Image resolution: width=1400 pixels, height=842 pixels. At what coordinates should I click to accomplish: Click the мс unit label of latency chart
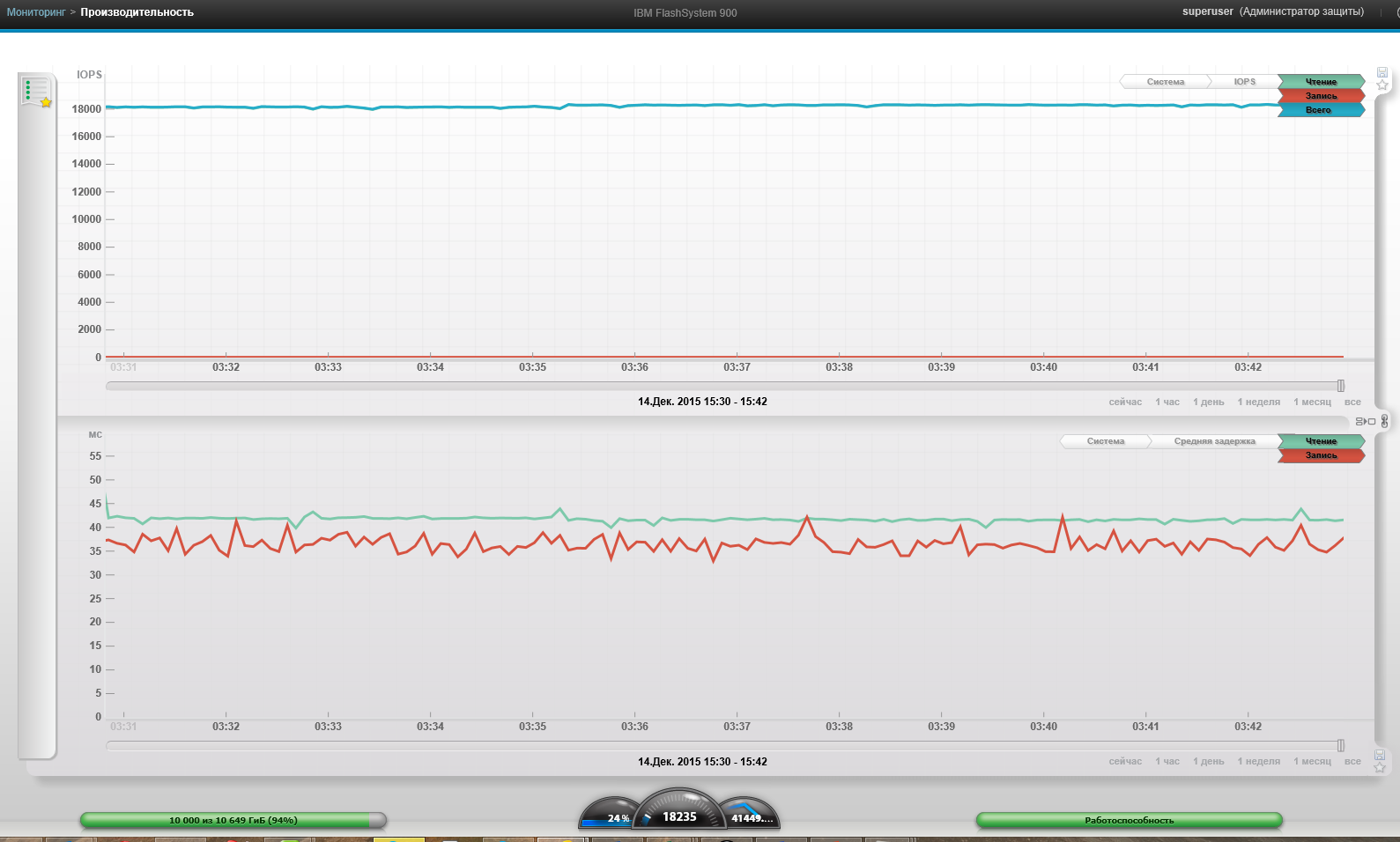(95, 434)
